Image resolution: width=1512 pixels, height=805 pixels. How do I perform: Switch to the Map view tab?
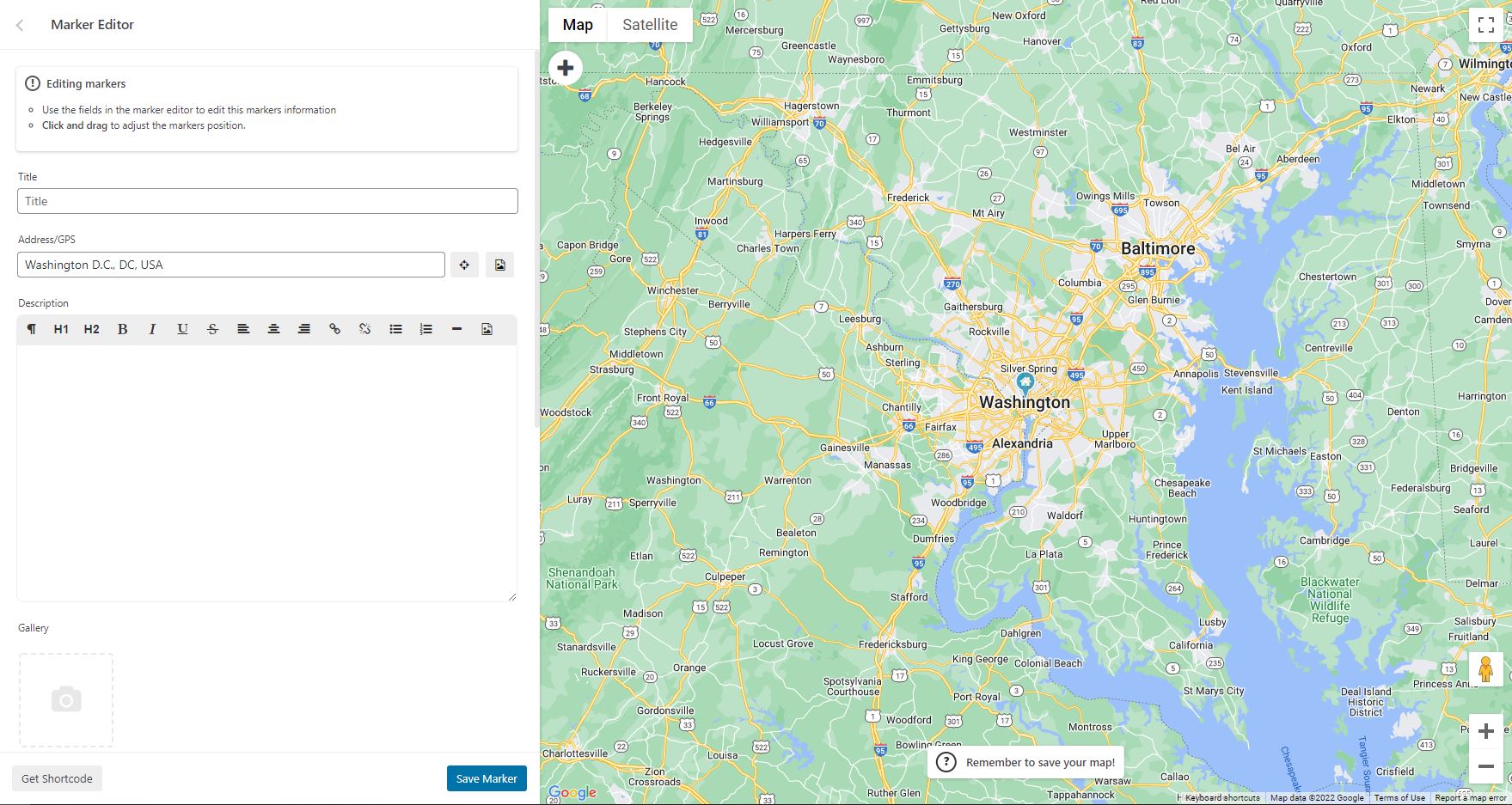578,25
